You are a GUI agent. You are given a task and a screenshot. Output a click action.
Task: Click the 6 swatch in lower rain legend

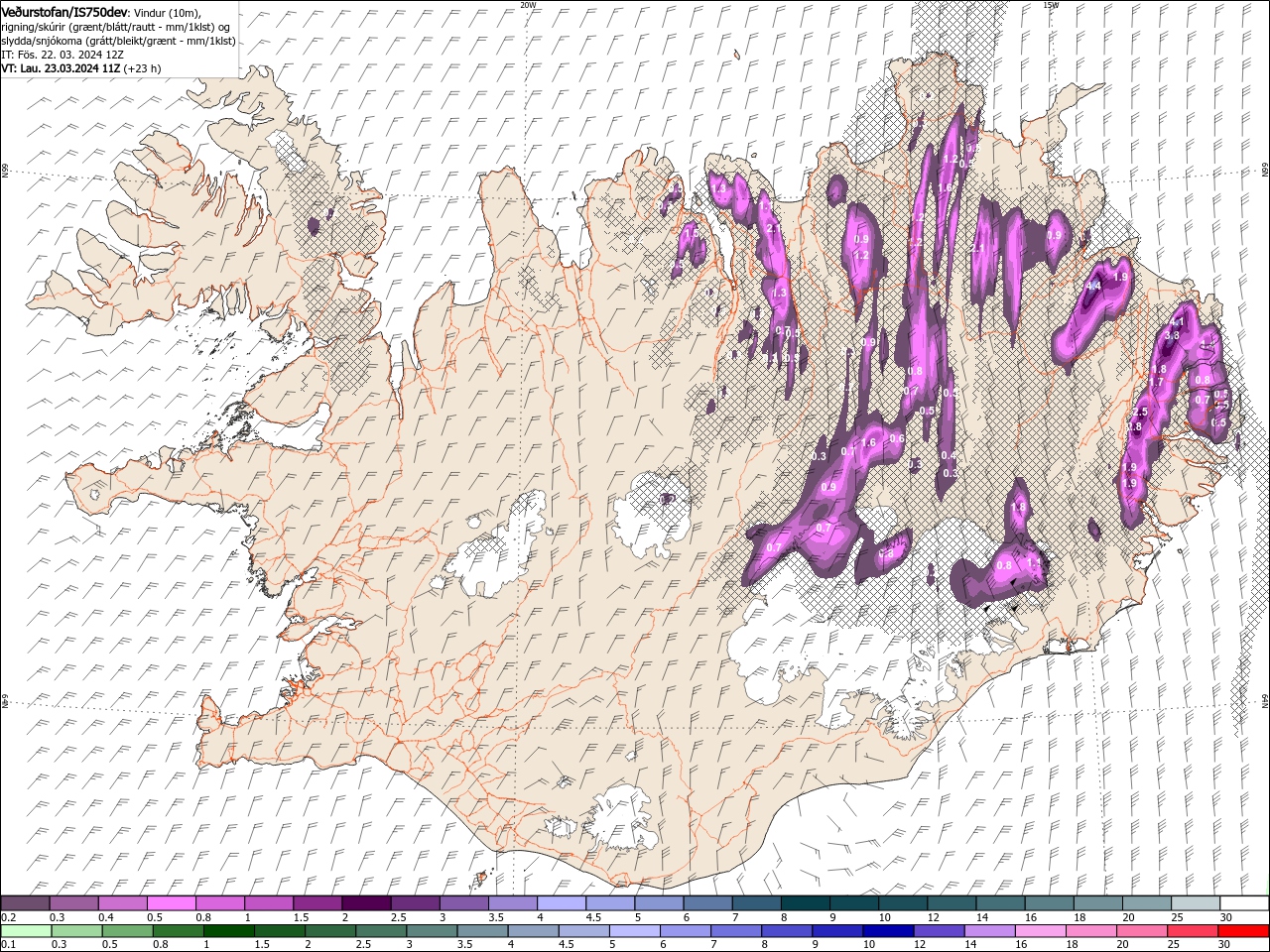684,930
